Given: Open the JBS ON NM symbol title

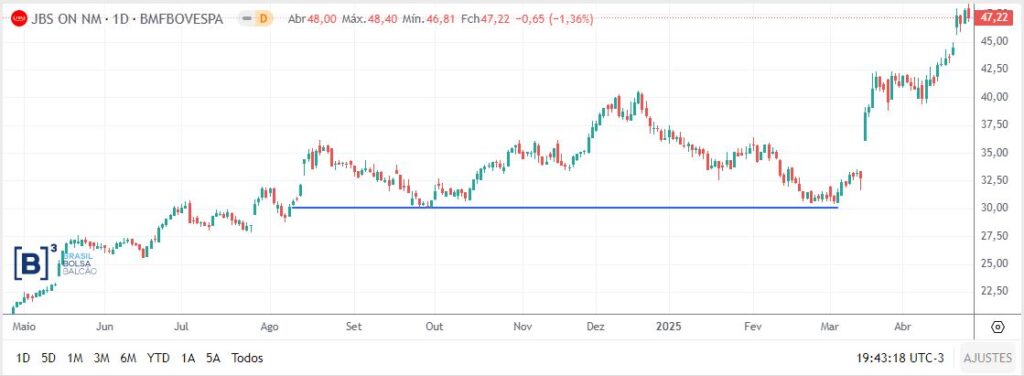Looking at the screenshot, I should (127, 19).
